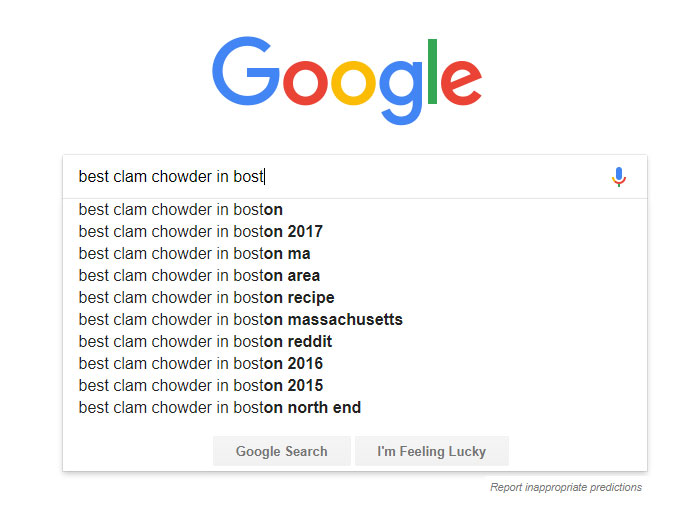Click the Google logo
Screen dimensions: 691x510
click(347, 81)
